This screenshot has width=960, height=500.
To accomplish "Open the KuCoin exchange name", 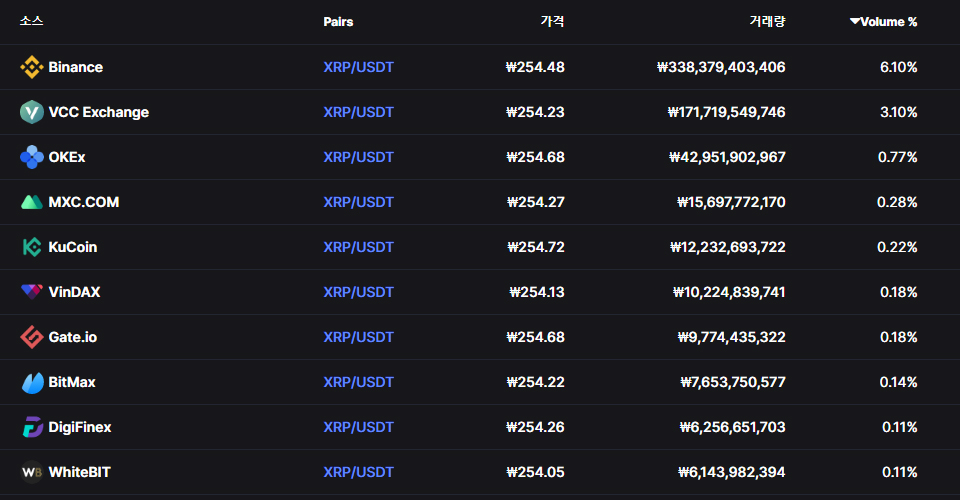I will [x=73, y=247].
